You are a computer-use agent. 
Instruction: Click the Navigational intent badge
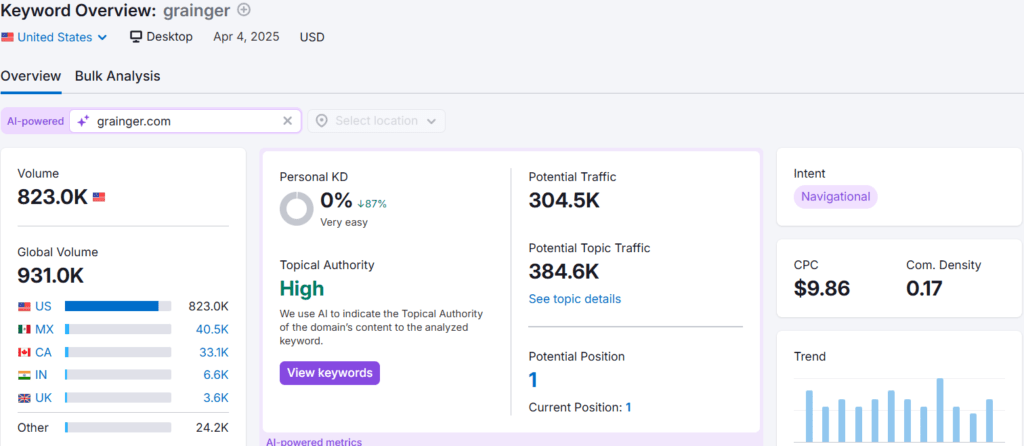click(x=835, y=197)
